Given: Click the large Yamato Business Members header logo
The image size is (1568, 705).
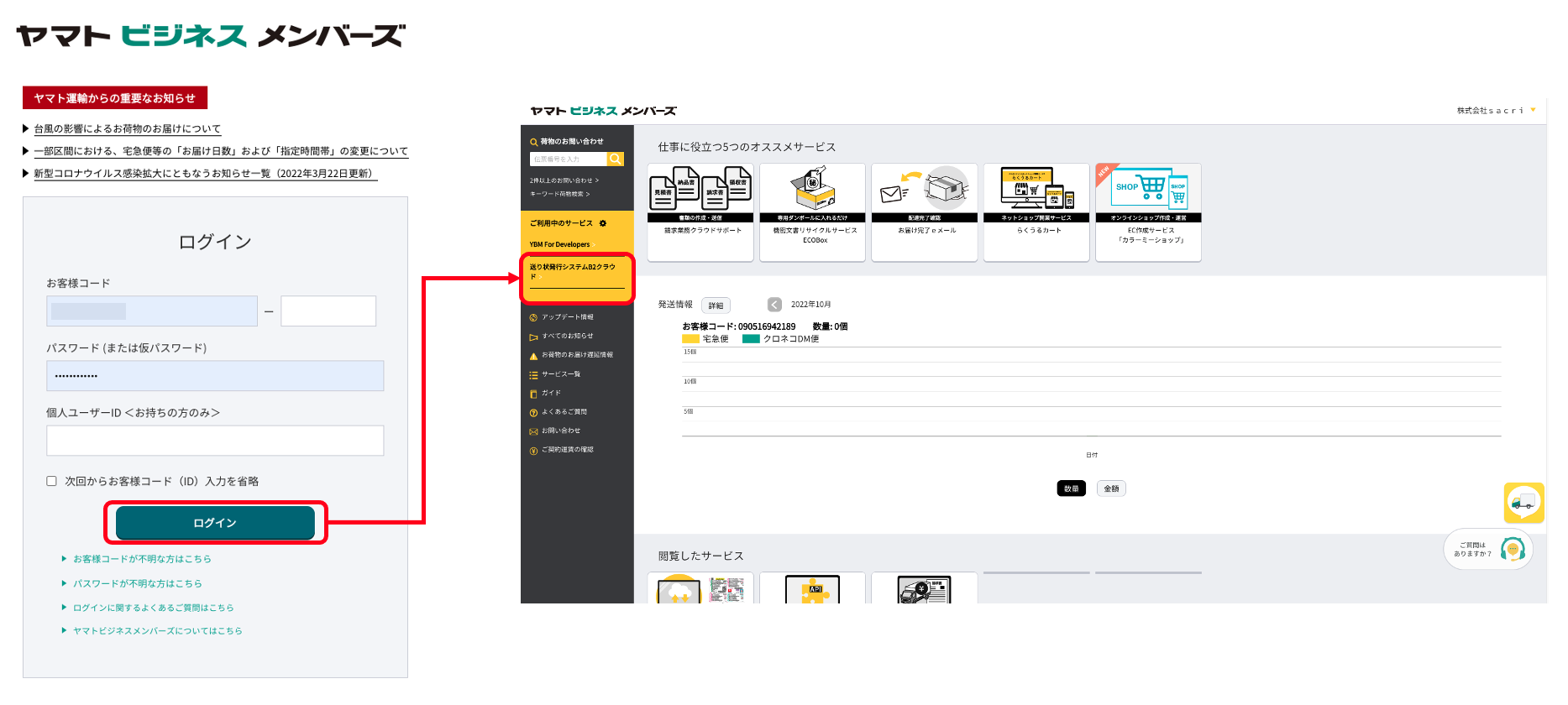Looking at the screenshot, I should click(211, 35).
